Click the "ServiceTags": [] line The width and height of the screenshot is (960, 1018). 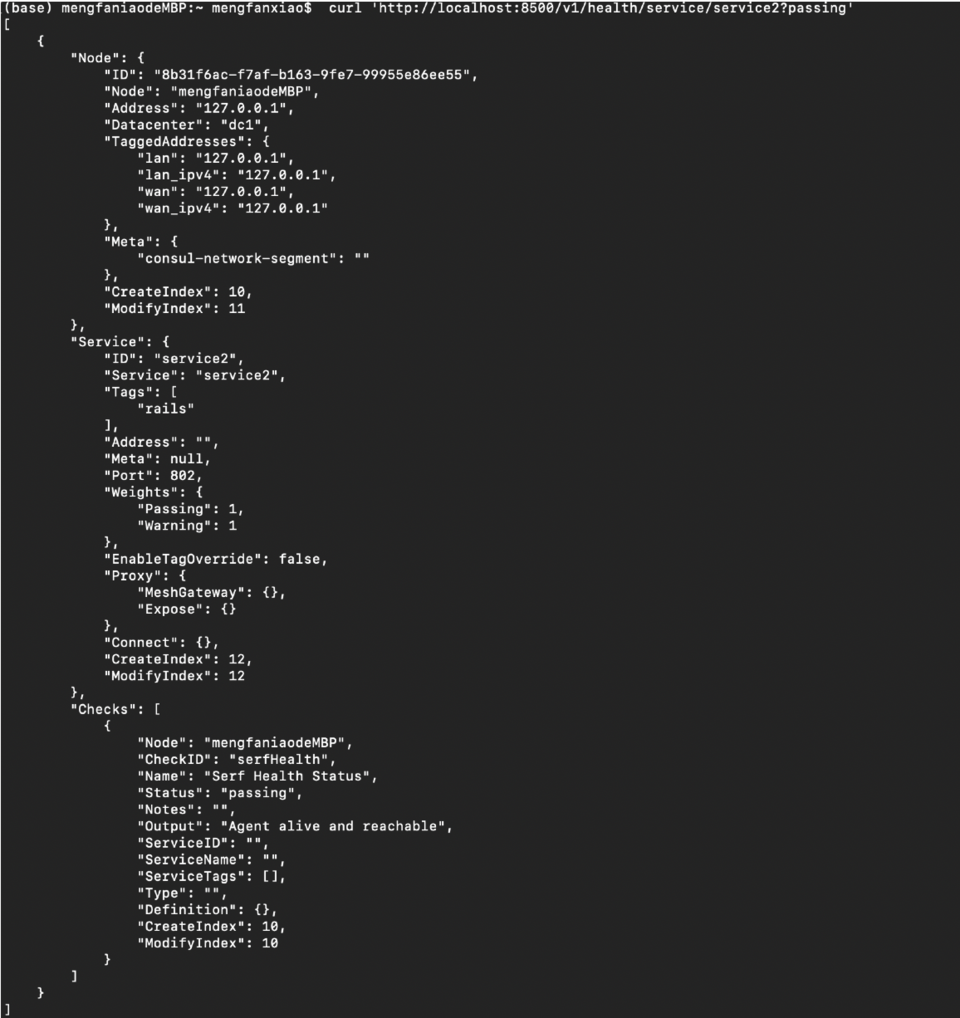211,876
